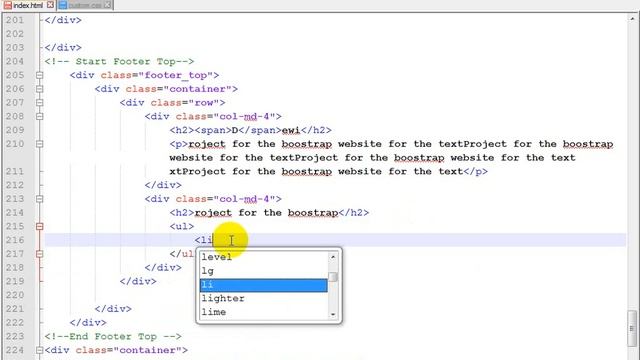Viewport: 640px width, 360px height.
Task: Click line number 209 in the margin
Action: (x=15, y=130)
